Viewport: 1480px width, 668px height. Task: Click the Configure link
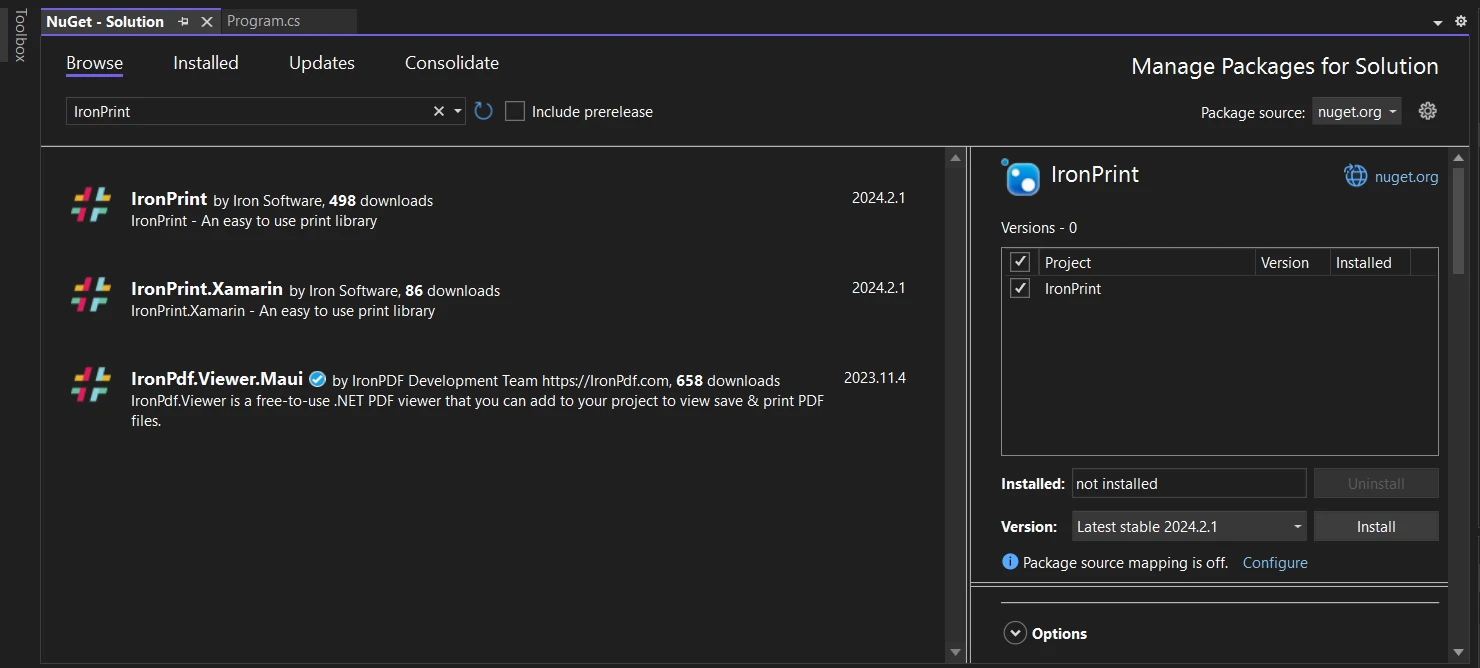tap(1275, 562)
